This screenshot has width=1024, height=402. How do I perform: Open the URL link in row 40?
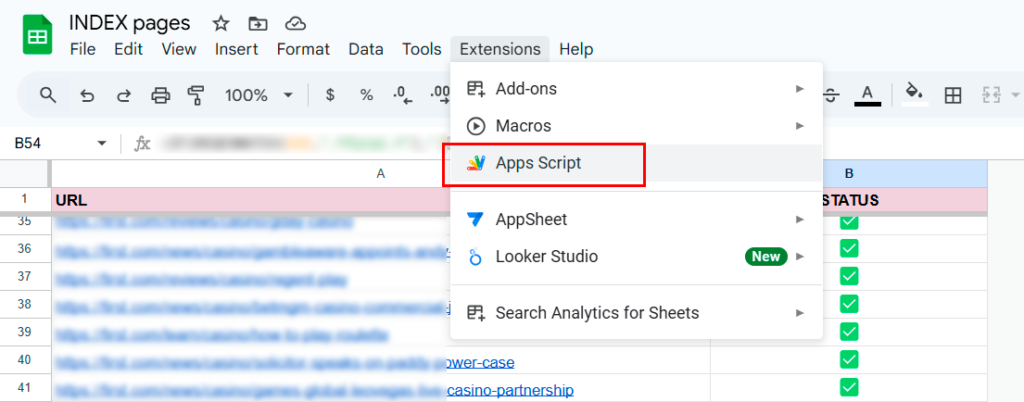click(x=480, y=361)
